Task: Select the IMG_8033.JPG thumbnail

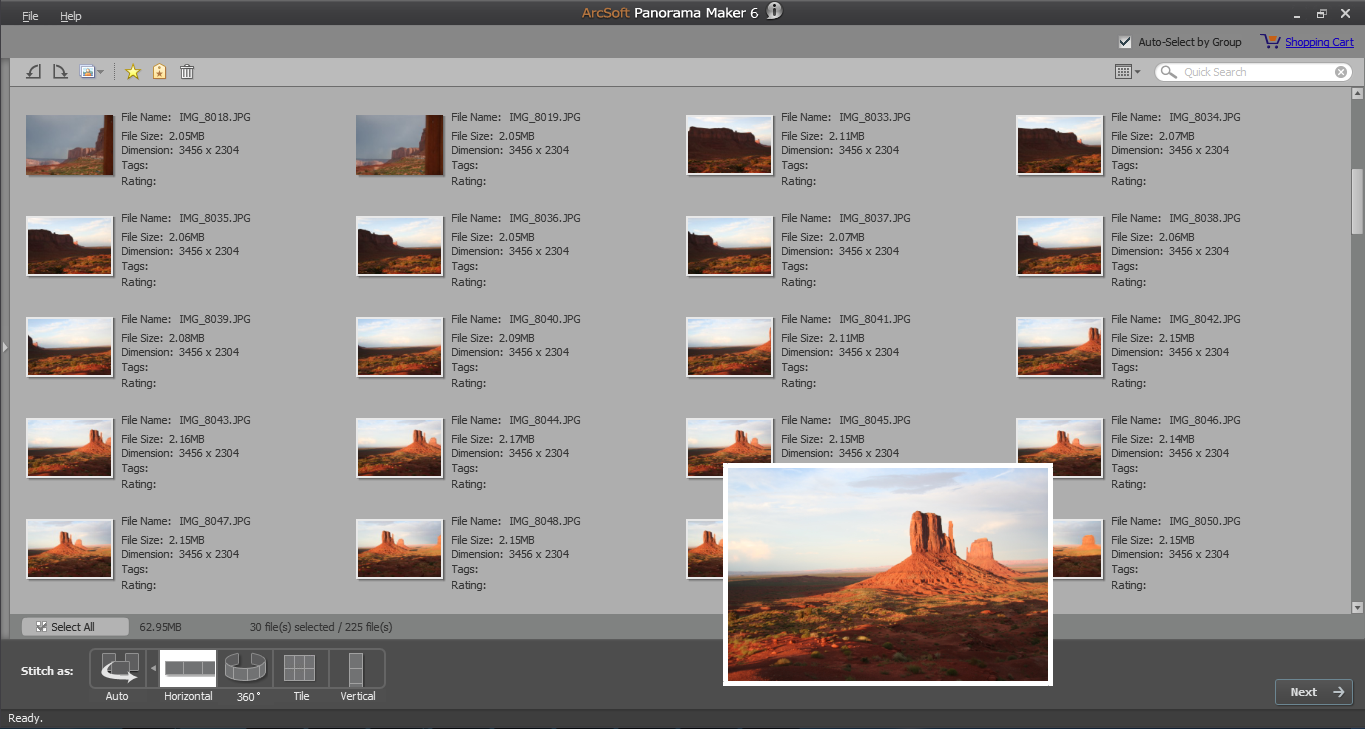Action: pyautogui.click(x=730, y=145)
